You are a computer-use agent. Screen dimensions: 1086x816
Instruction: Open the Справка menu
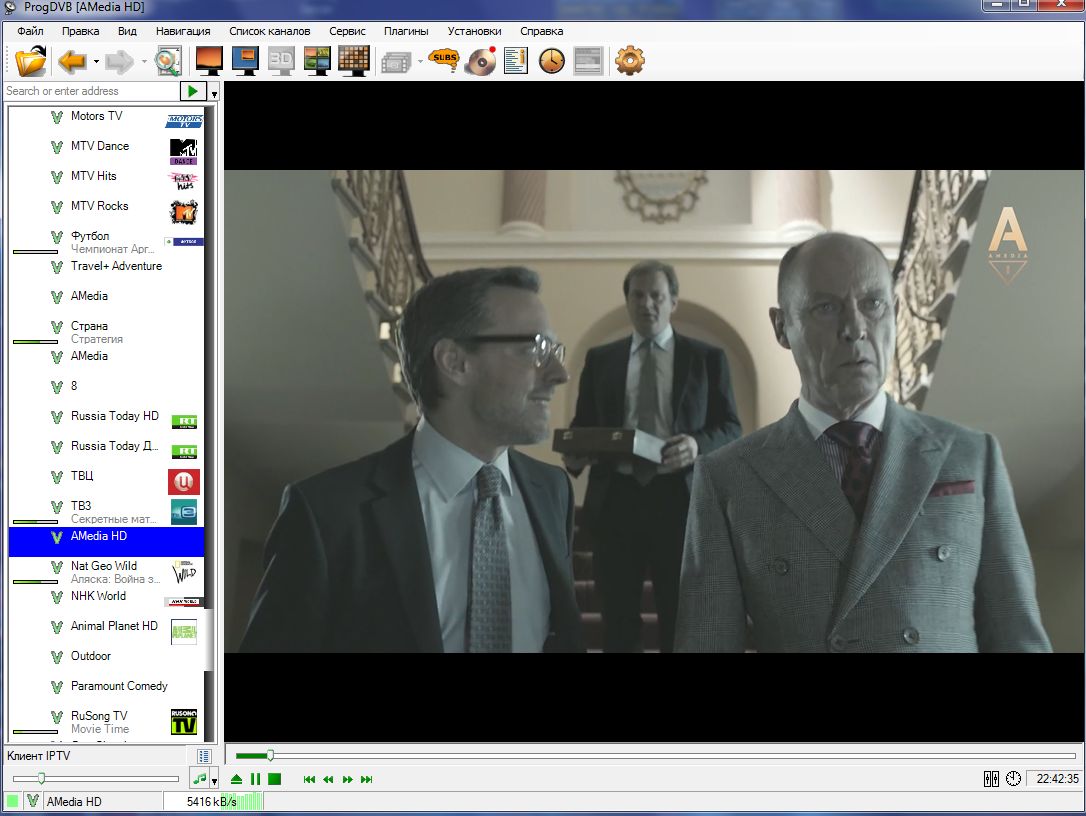pyautogui.click(x=542, y=31)
